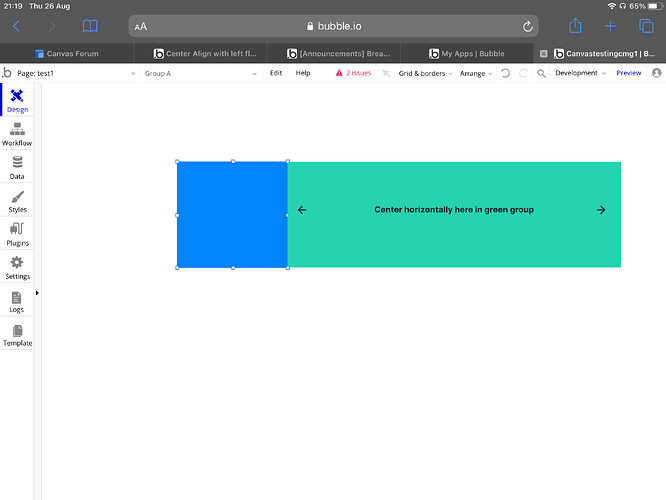Click the search magnifier in Bubble toolbar
Screen dimensions: 666x500
click(x=541, y=73)
